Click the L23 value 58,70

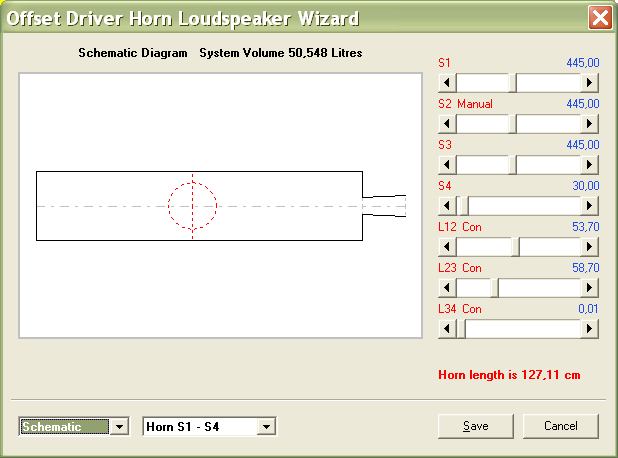(x=586, y=268)
